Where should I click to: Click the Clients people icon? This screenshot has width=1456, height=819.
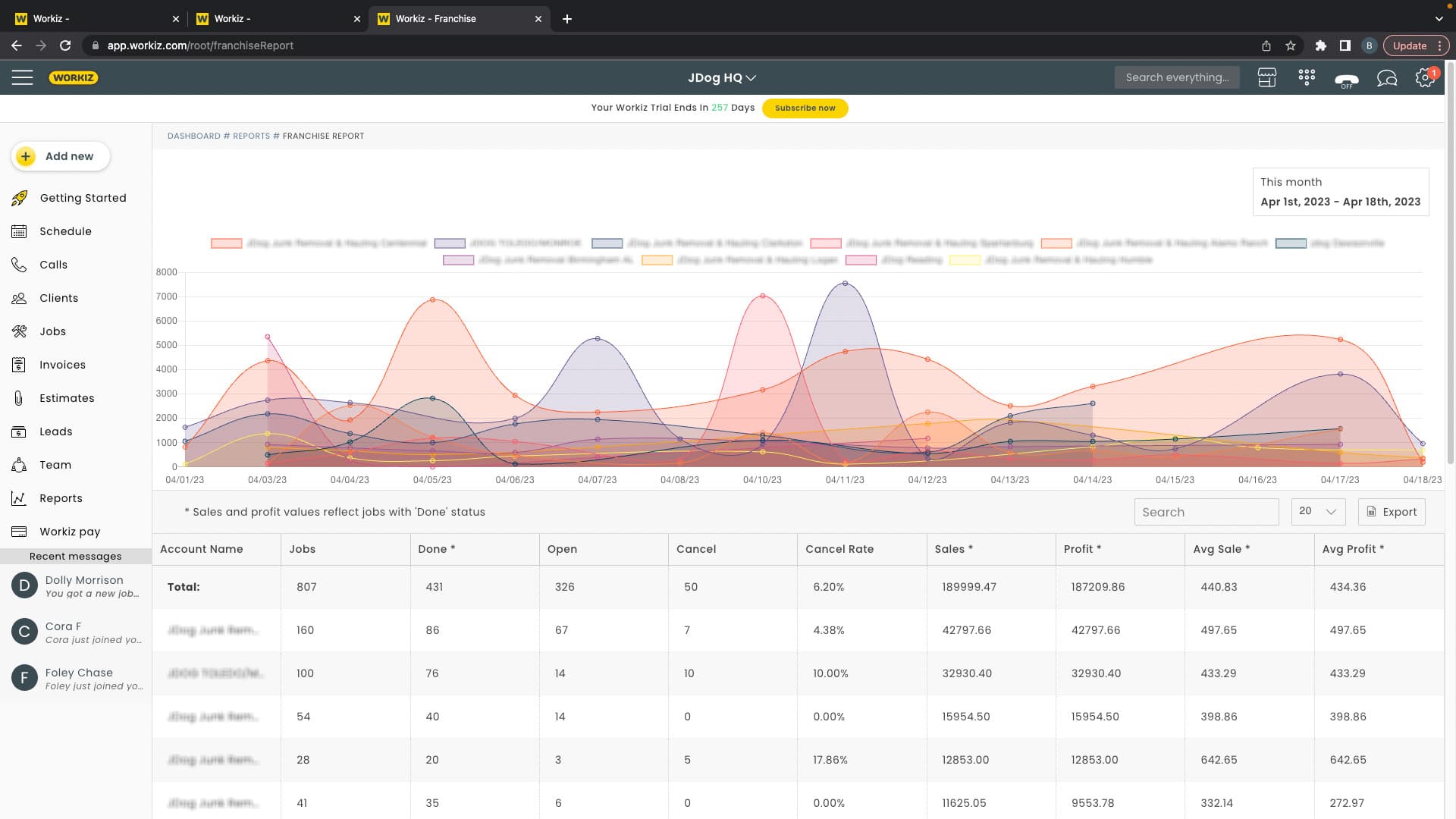point(19,298)
